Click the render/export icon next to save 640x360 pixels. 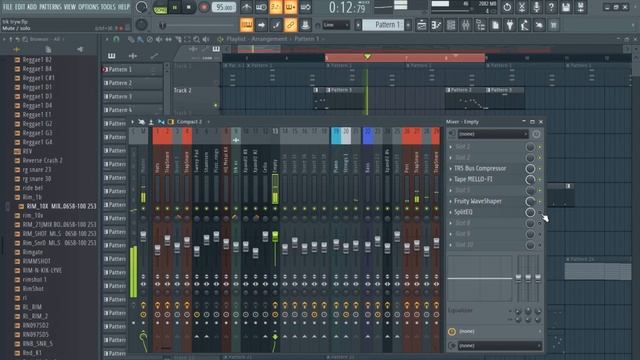point(580,7)
